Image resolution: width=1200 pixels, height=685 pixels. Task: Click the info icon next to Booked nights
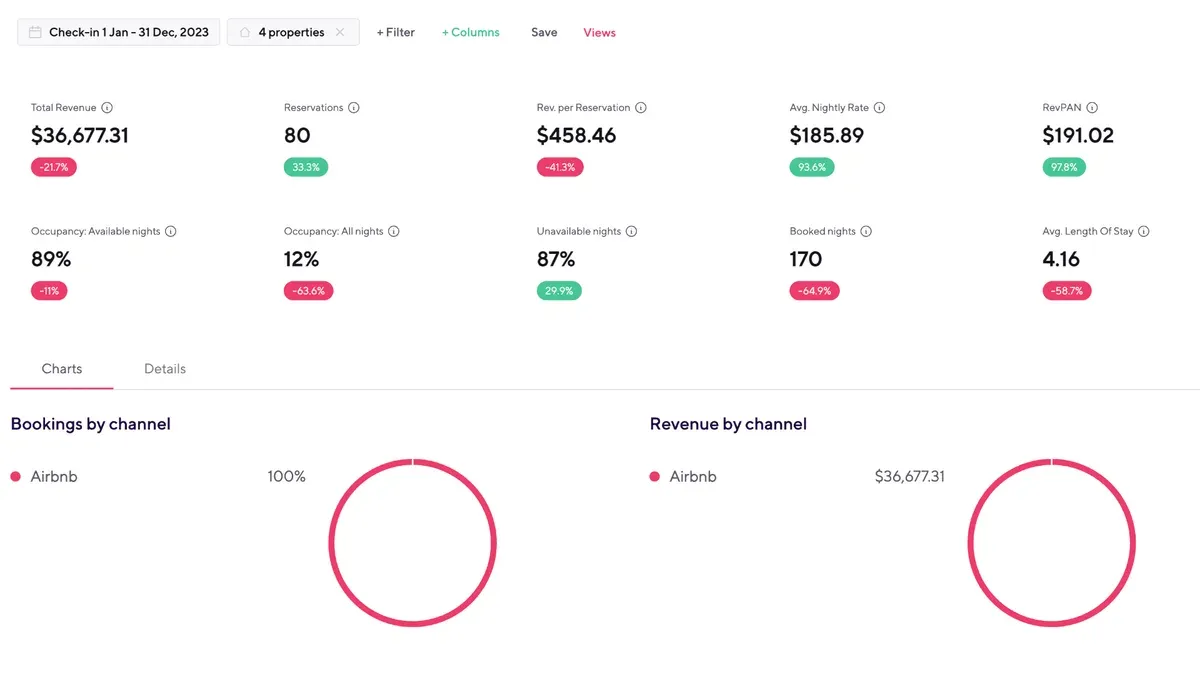click(866, 232)
